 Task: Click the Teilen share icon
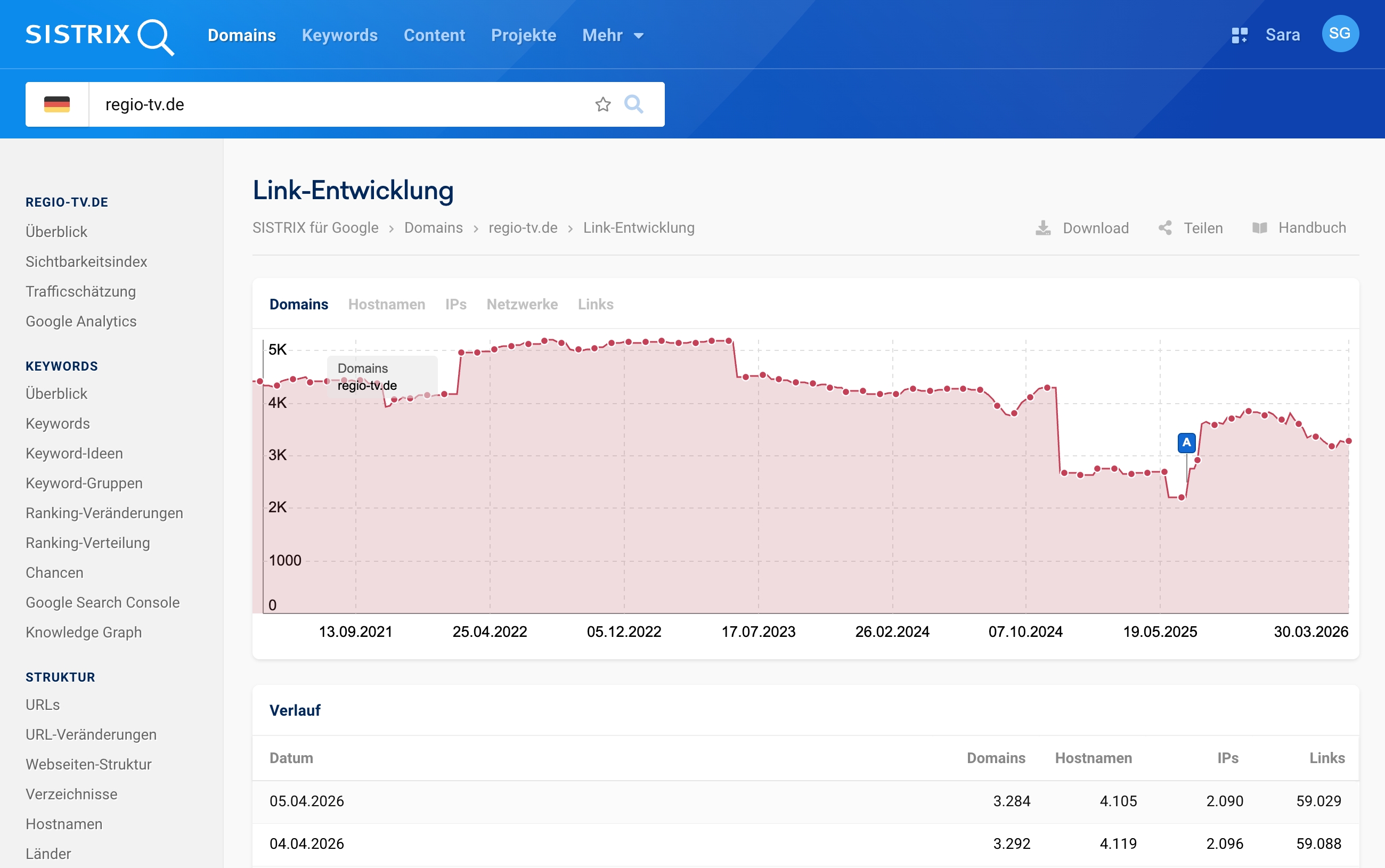pos(1166,227)
